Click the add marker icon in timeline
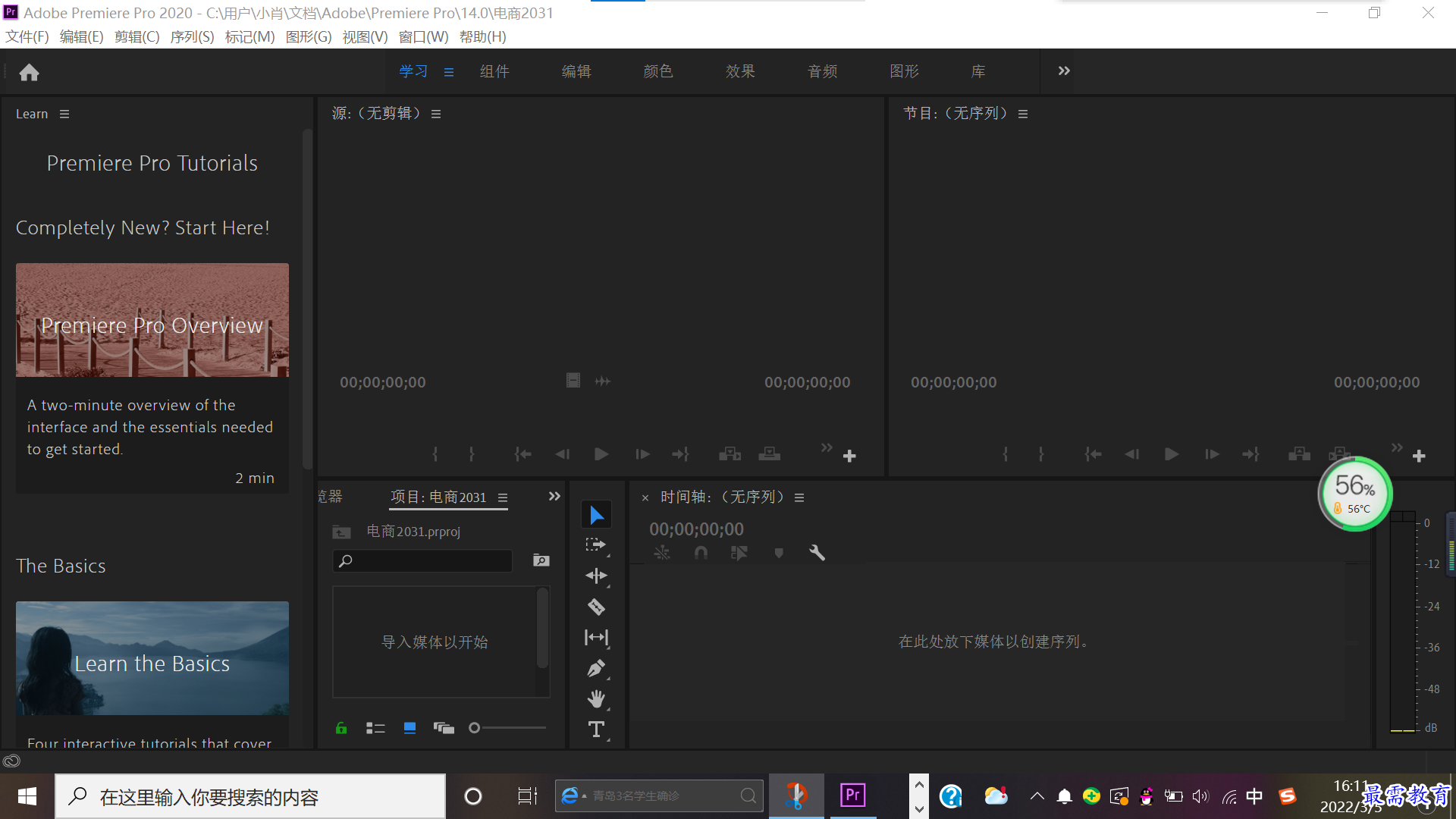1456x819 pixels. 779,553
